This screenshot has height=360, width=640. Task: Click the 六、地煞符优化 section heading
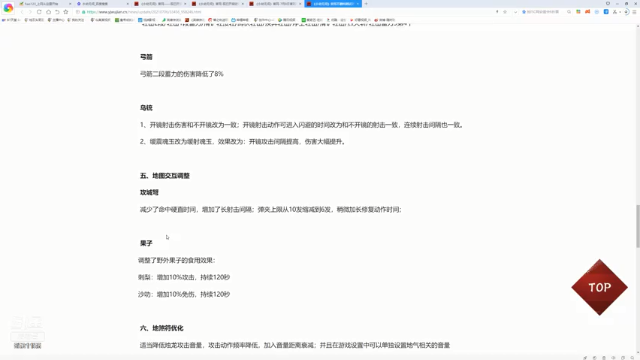click(x=162, y=328)
